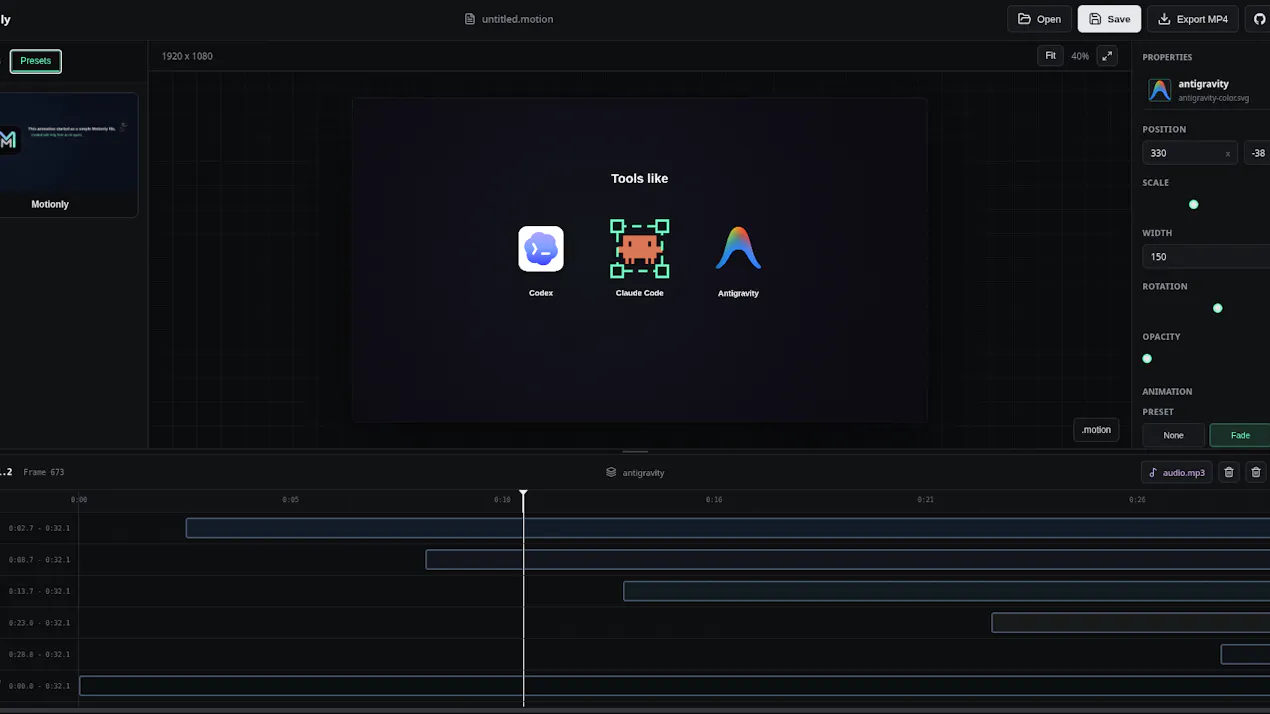Click the antigravity layer icon above timeline
1270x714 pixels.
pos(611,472)
